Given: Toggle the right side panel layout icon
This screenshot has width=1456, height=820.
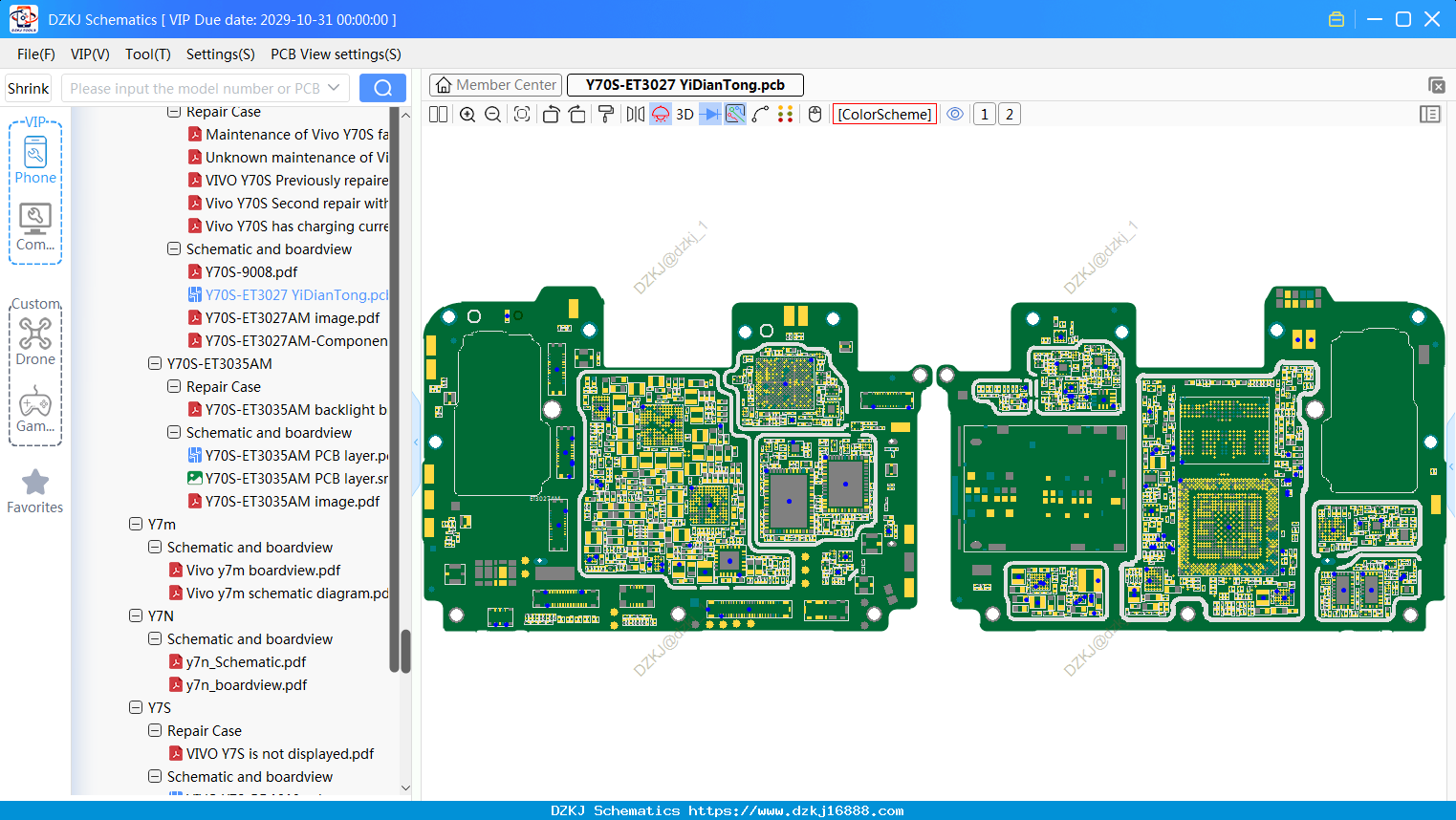Looking at the screenshot, I should pos(1430,115).
